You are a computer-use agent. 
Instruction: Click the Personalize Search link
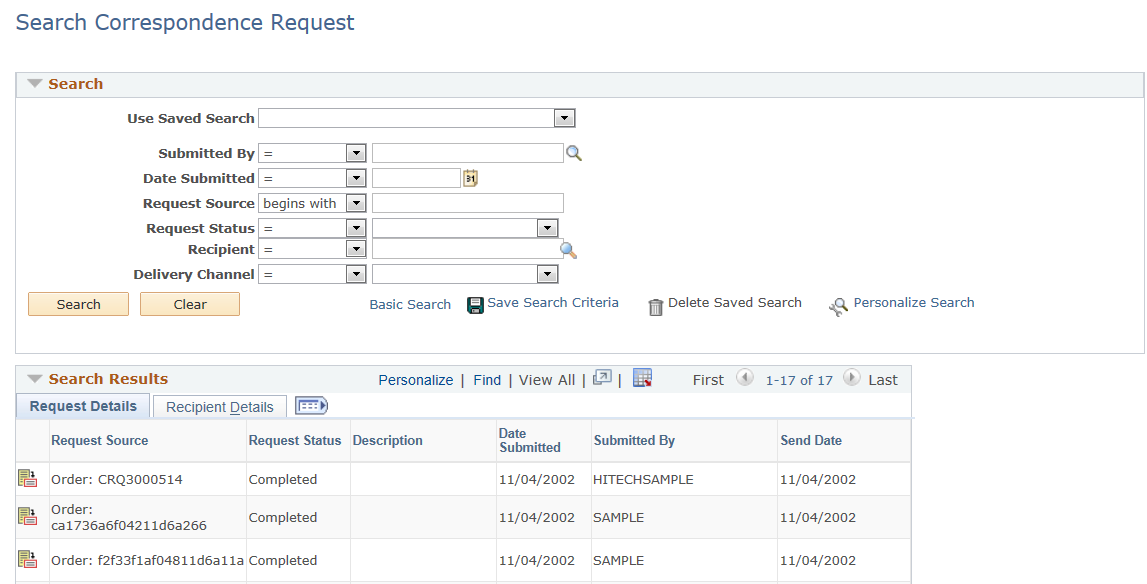pyautogui.click(x=914, y=302)
